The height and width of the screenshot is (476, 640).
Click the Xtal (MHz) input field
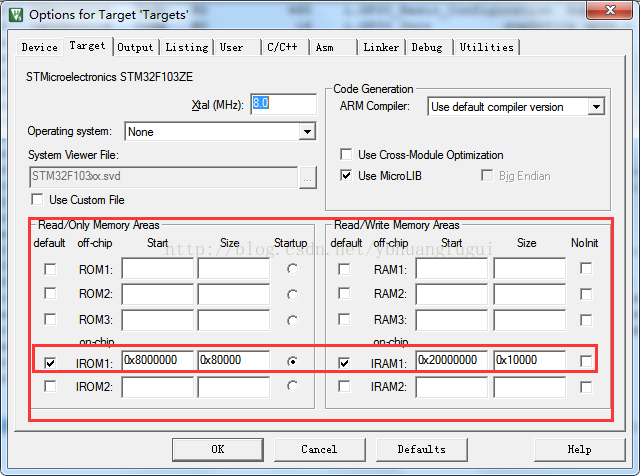click(x=283, y=104)
